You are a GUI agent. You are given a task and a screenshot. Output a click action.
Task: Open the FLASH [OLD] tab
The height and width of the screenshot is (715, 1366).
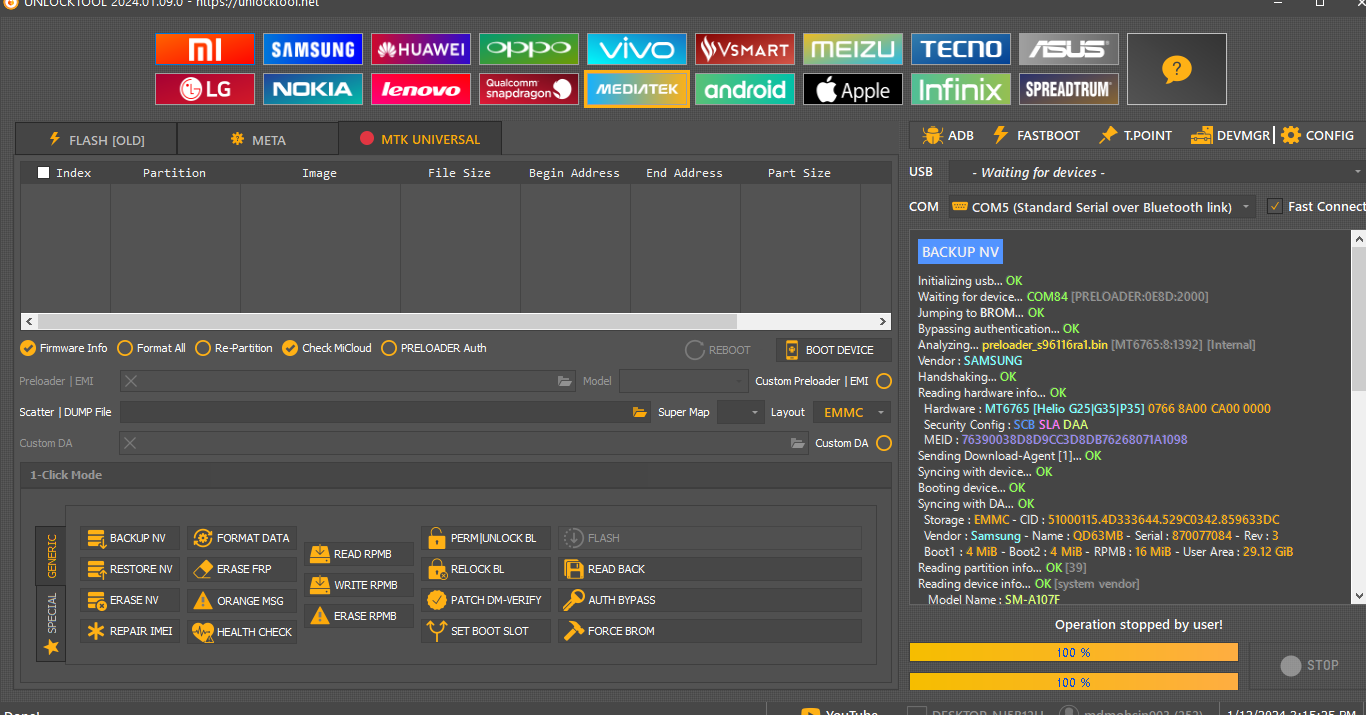(x=95, y=140)
